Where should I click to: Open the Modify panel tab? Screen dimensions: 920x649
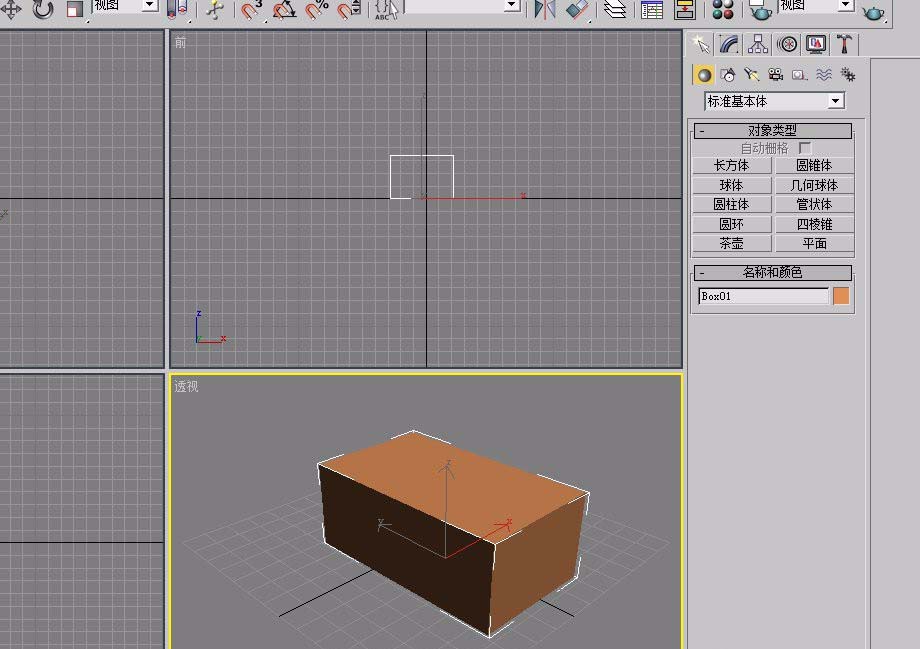[729, 44]
